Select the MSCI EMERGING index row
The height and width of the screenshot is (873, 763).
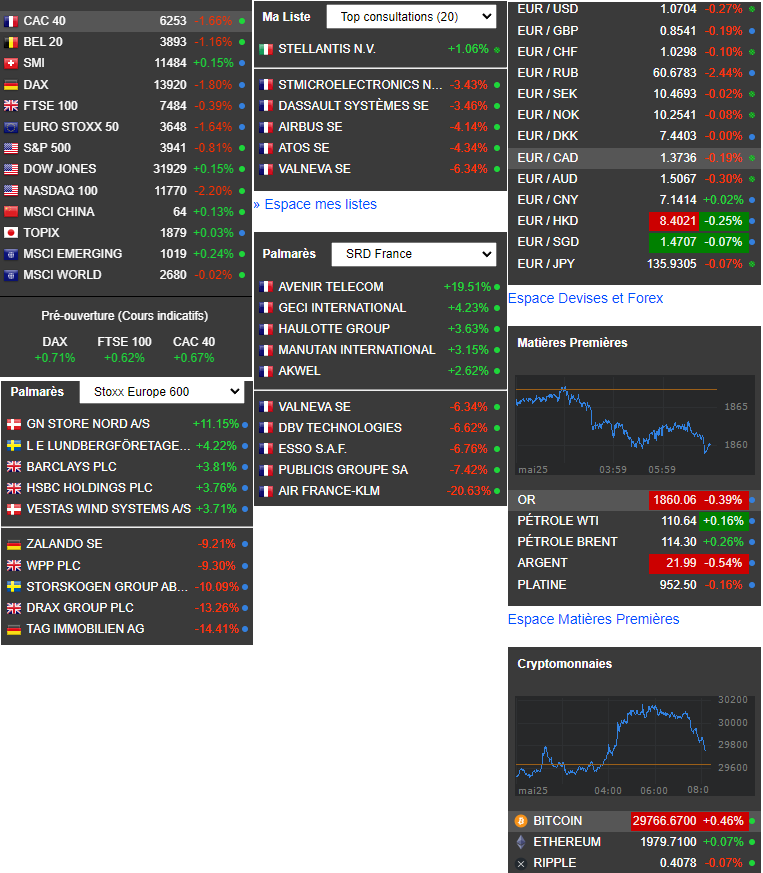tap(125, 254)
